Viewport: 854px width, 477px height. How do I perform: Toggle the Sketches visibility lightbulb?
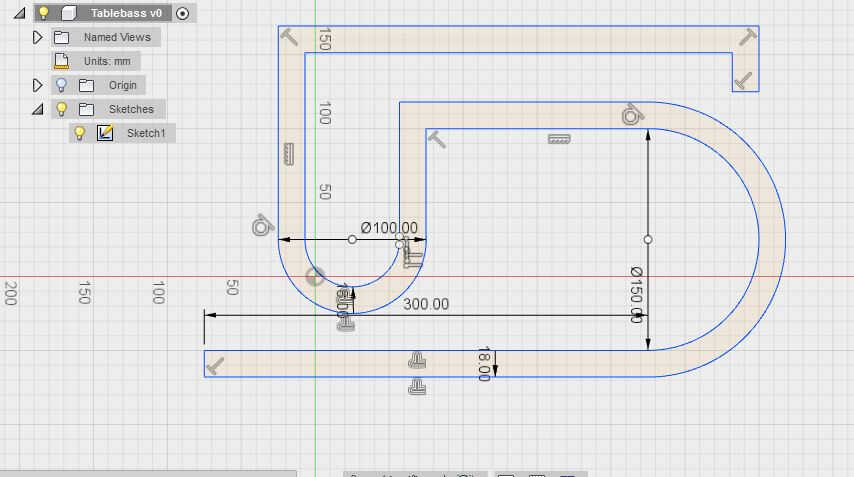(62, 109)
